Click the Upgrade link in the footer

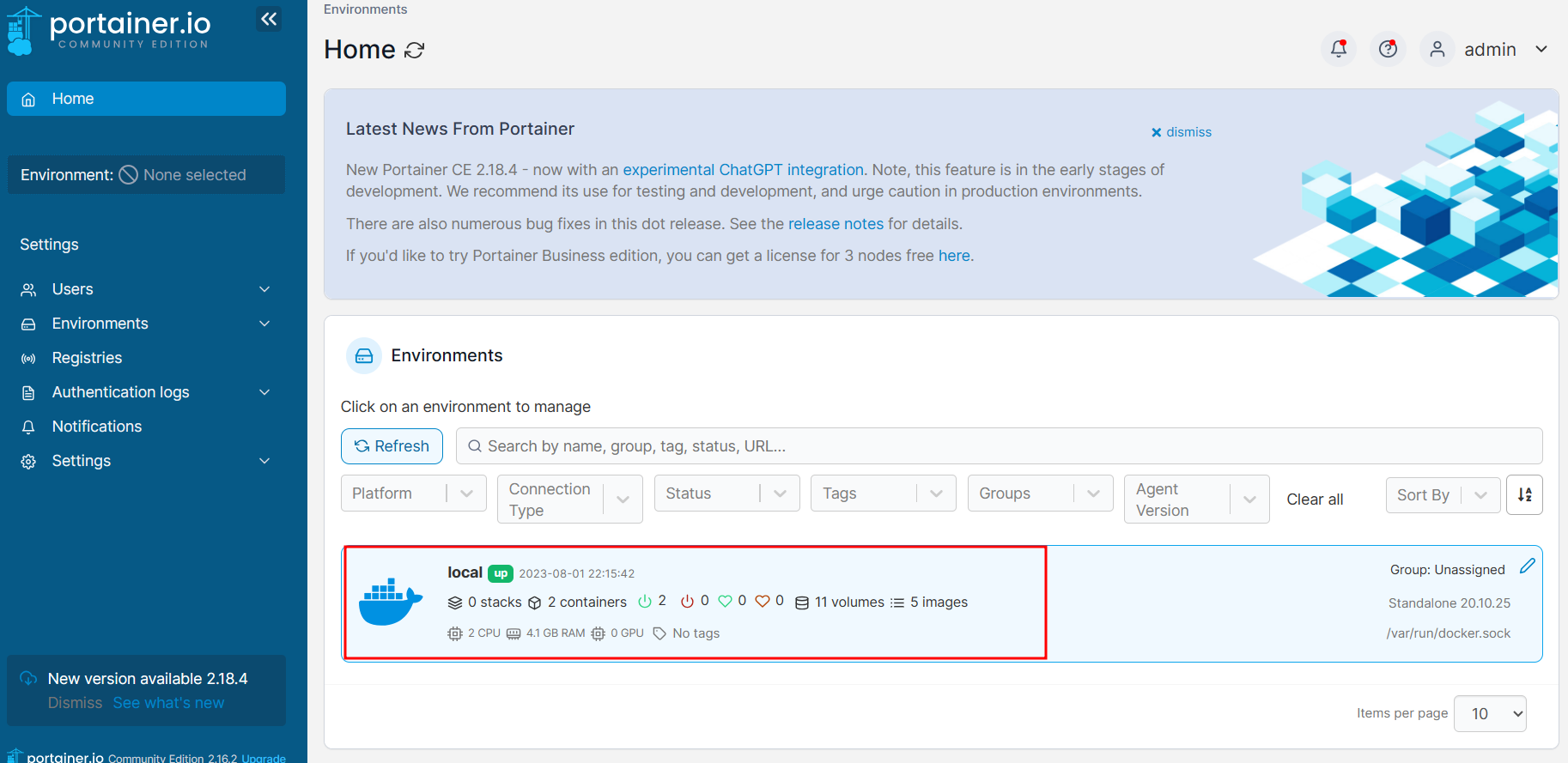tap(264, 759)
